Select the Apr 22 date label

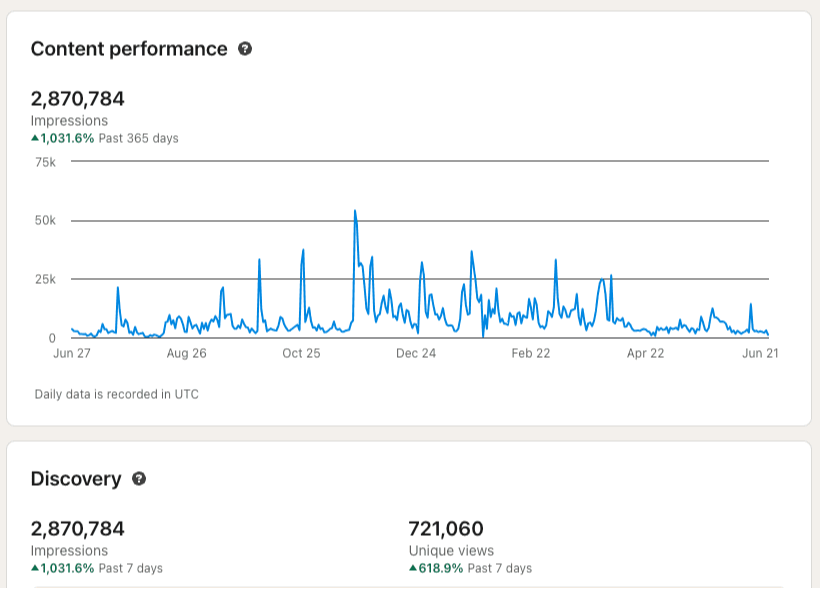(645, 354)
